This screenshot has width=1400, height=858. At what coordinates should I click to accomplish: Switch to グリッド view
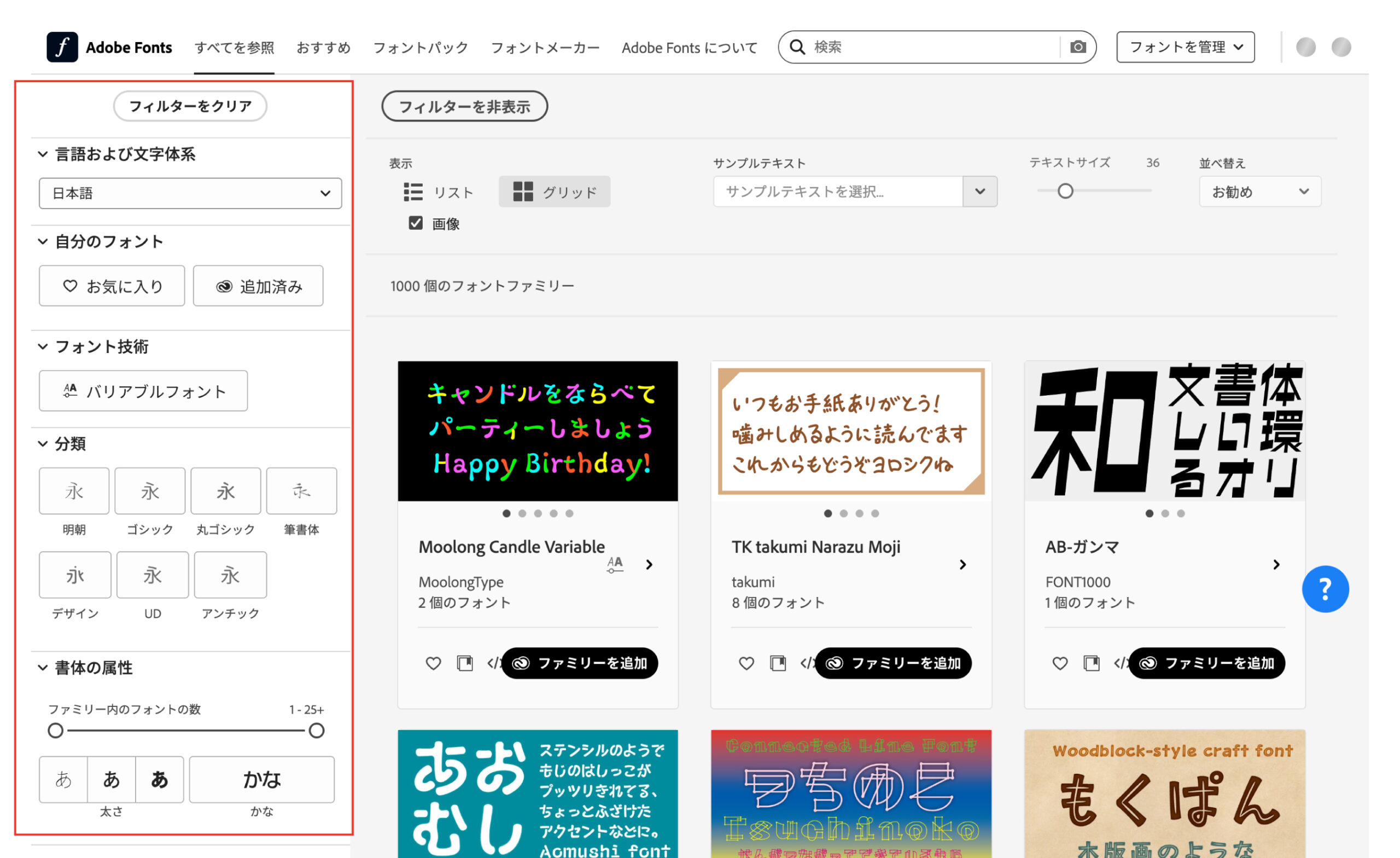pos(555,192)
